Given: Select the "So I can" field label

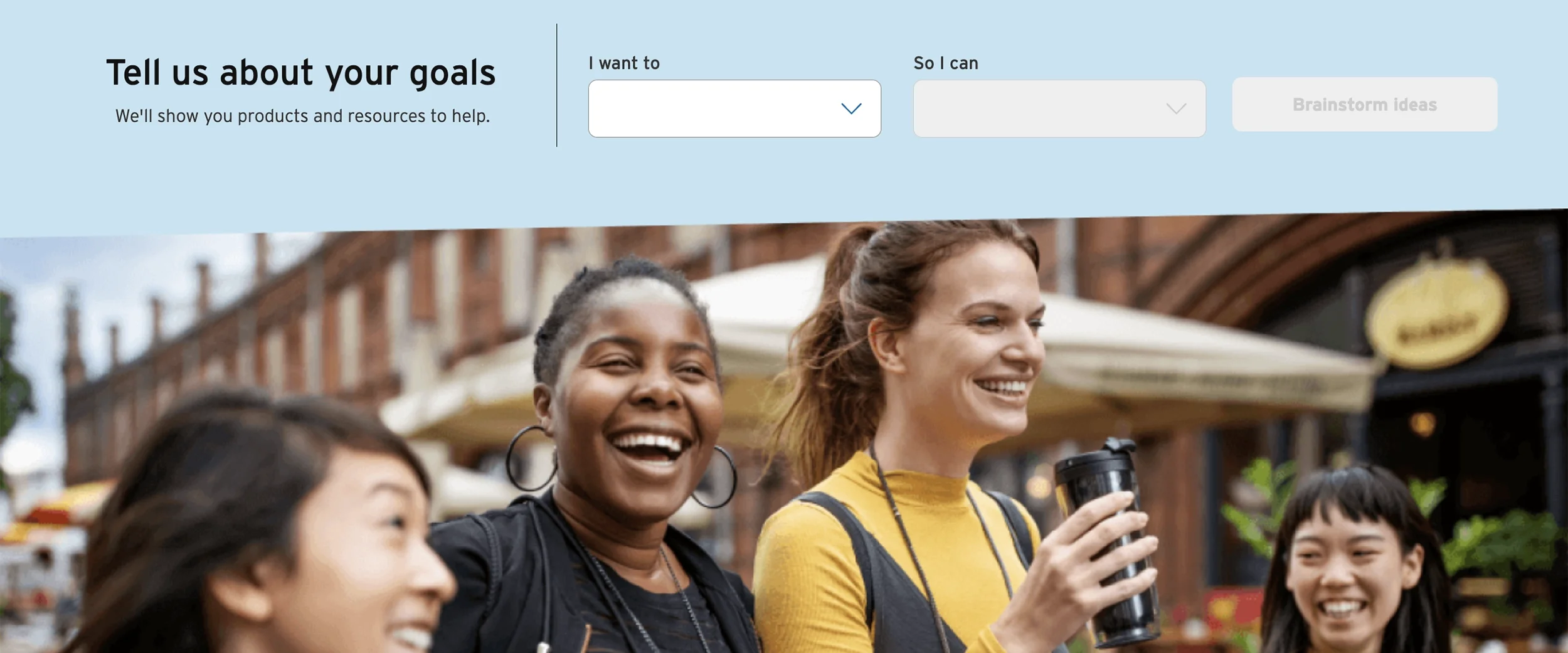Looking at the screenshot, I should 946,63.
